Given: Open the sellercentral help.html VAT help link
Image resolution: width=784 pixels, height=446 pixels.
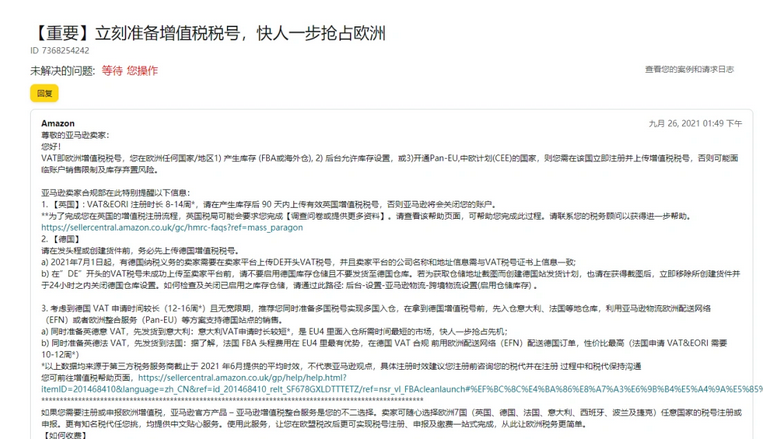Looking at the screenshot, I should click(x=402, y=383).
